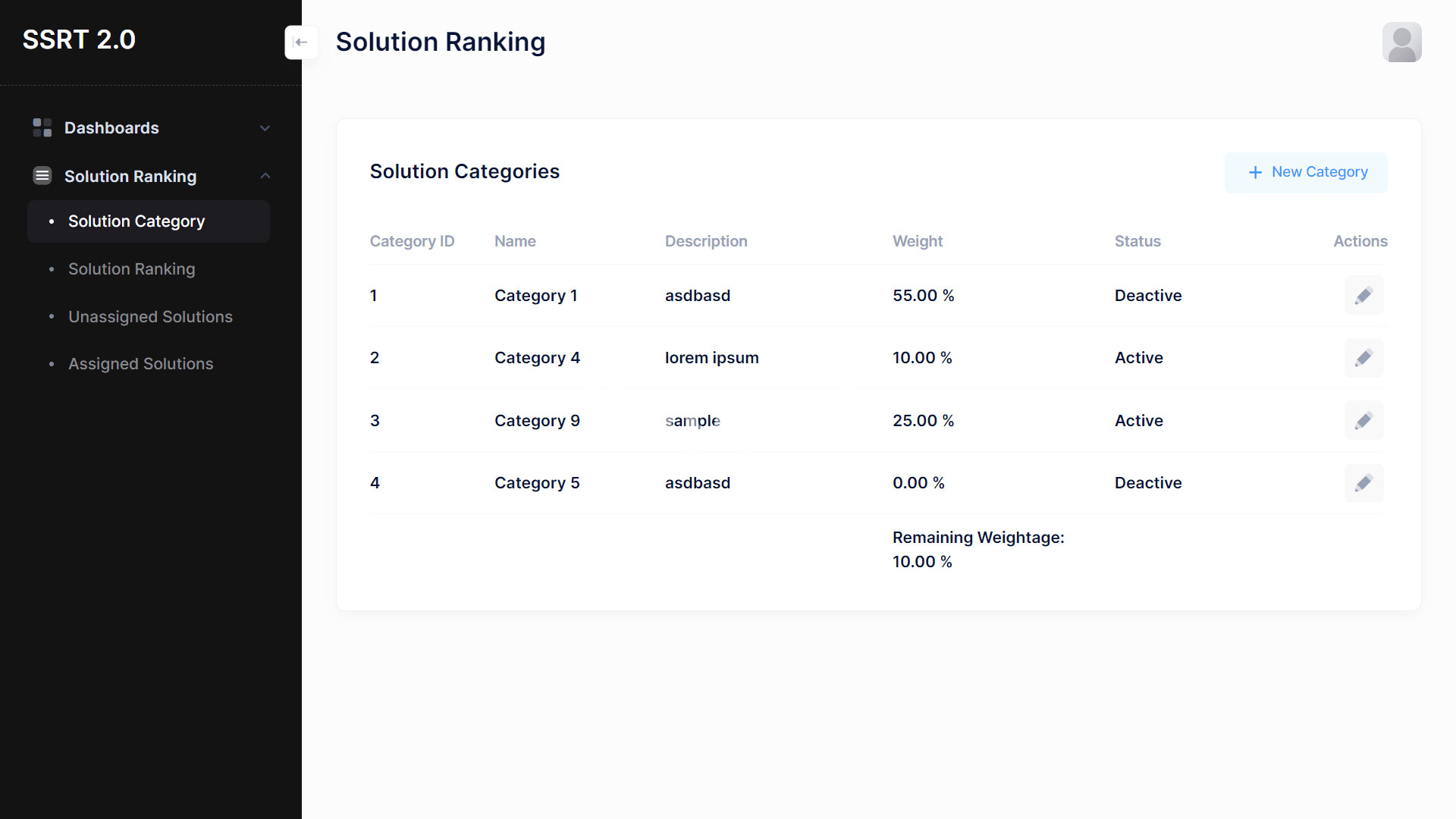Viewport: 1456px width, 819px height.
Task: Click New Category button
Action: pos(1306,173)
